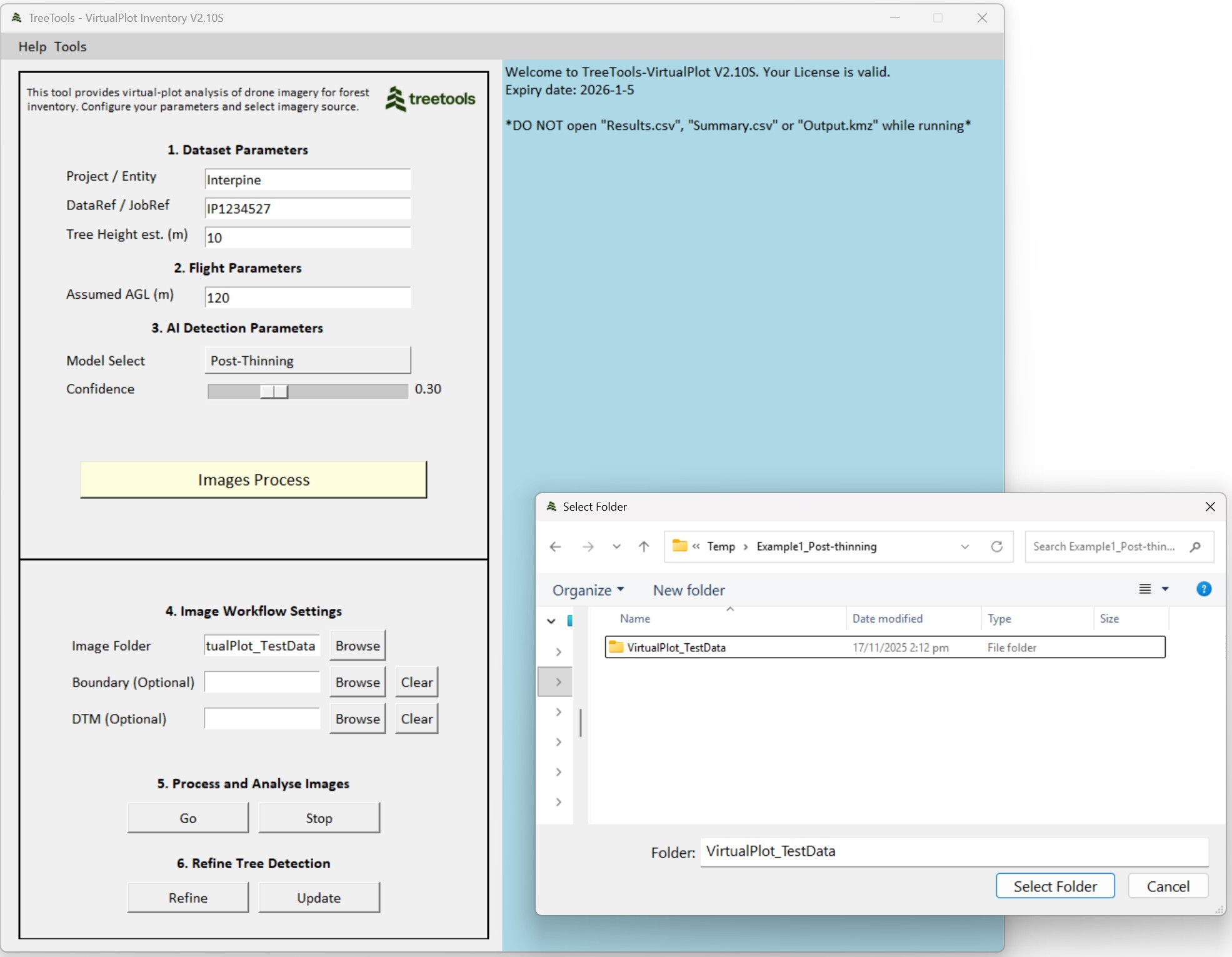Open the Help menu
The height and width of the screenshot is (957, 1232).
coord(32,47)
